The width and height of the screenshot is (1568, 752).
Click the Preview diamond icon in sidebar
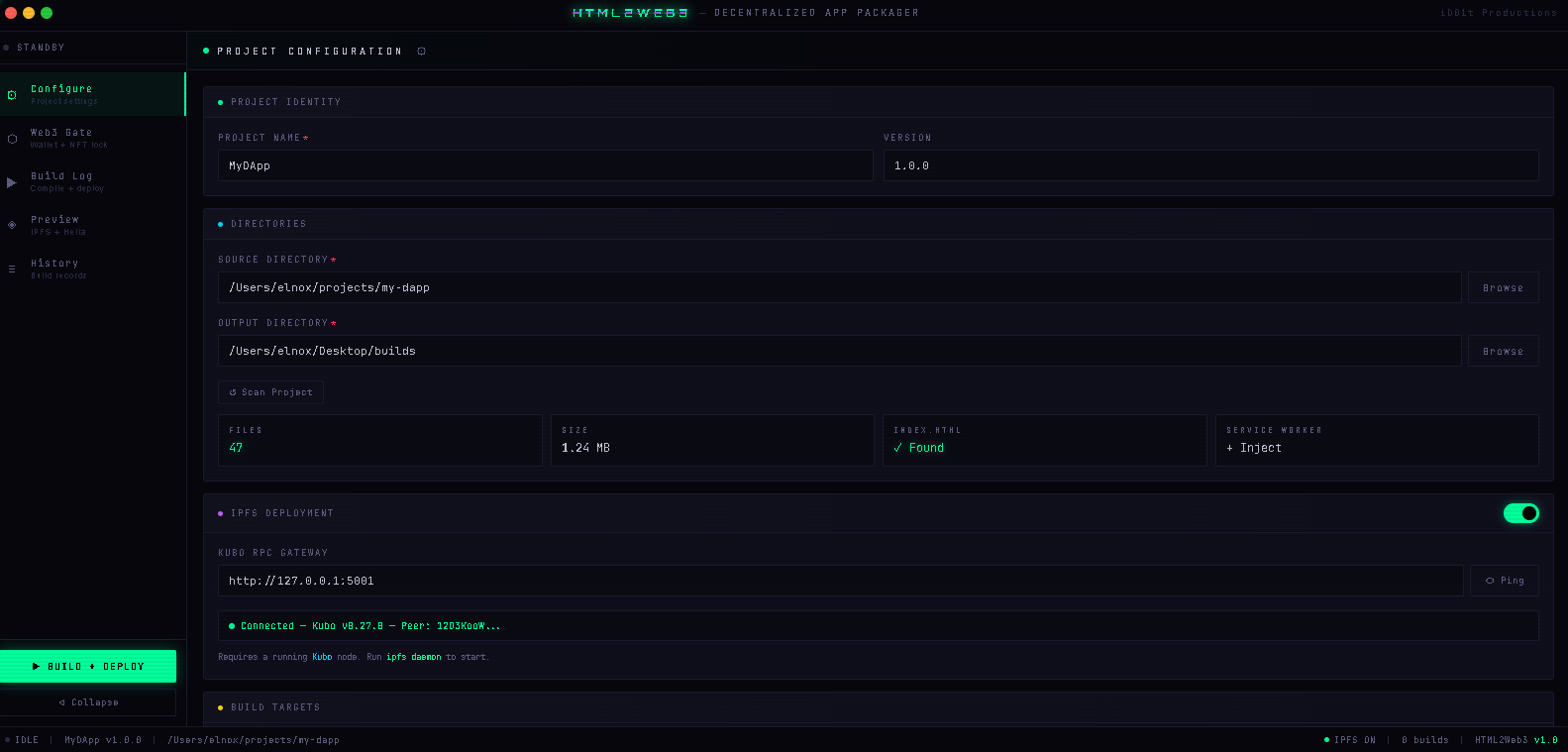[x=12, y=225]
